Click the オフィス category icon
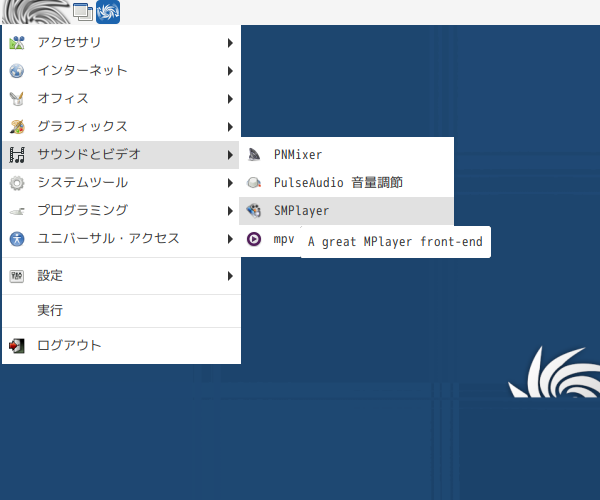The width and height of the screenshot is (600, 500). [x=17, y=99]
